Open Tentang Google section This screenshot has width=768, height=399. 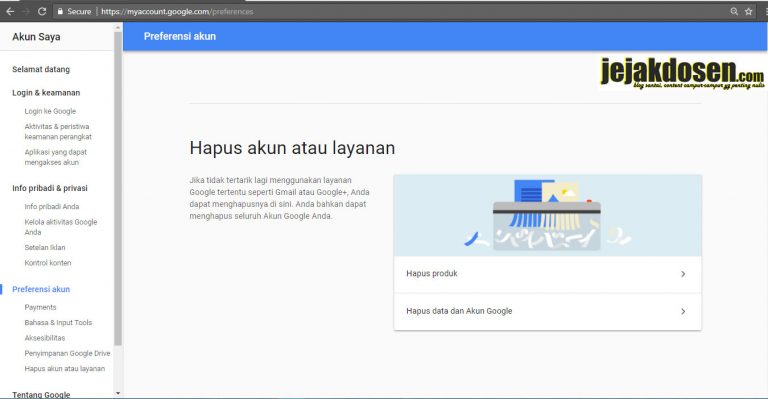pos(41,395)
